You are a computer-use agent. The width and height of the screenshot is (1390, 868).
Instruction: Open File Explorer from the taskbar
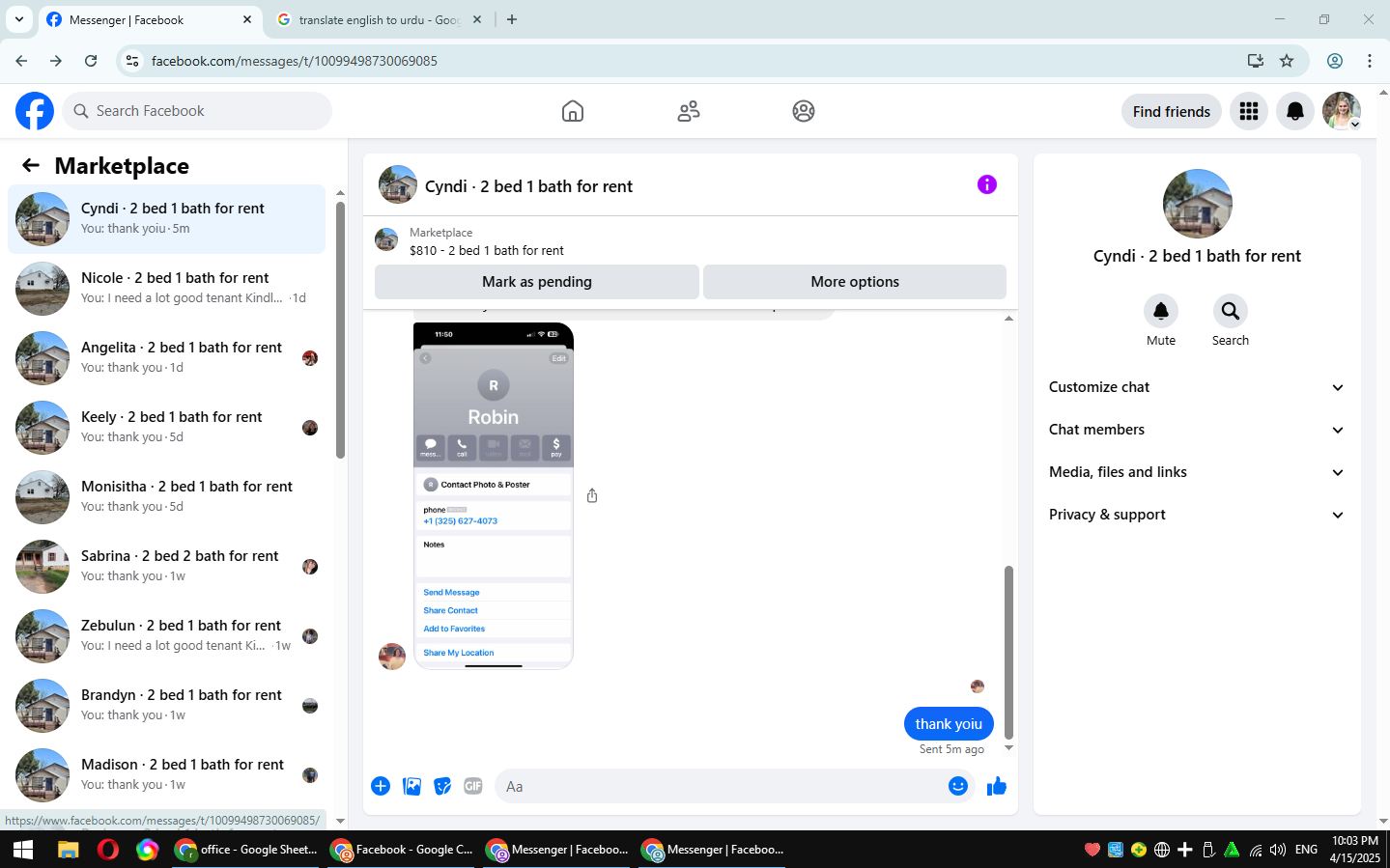point(68,850)
